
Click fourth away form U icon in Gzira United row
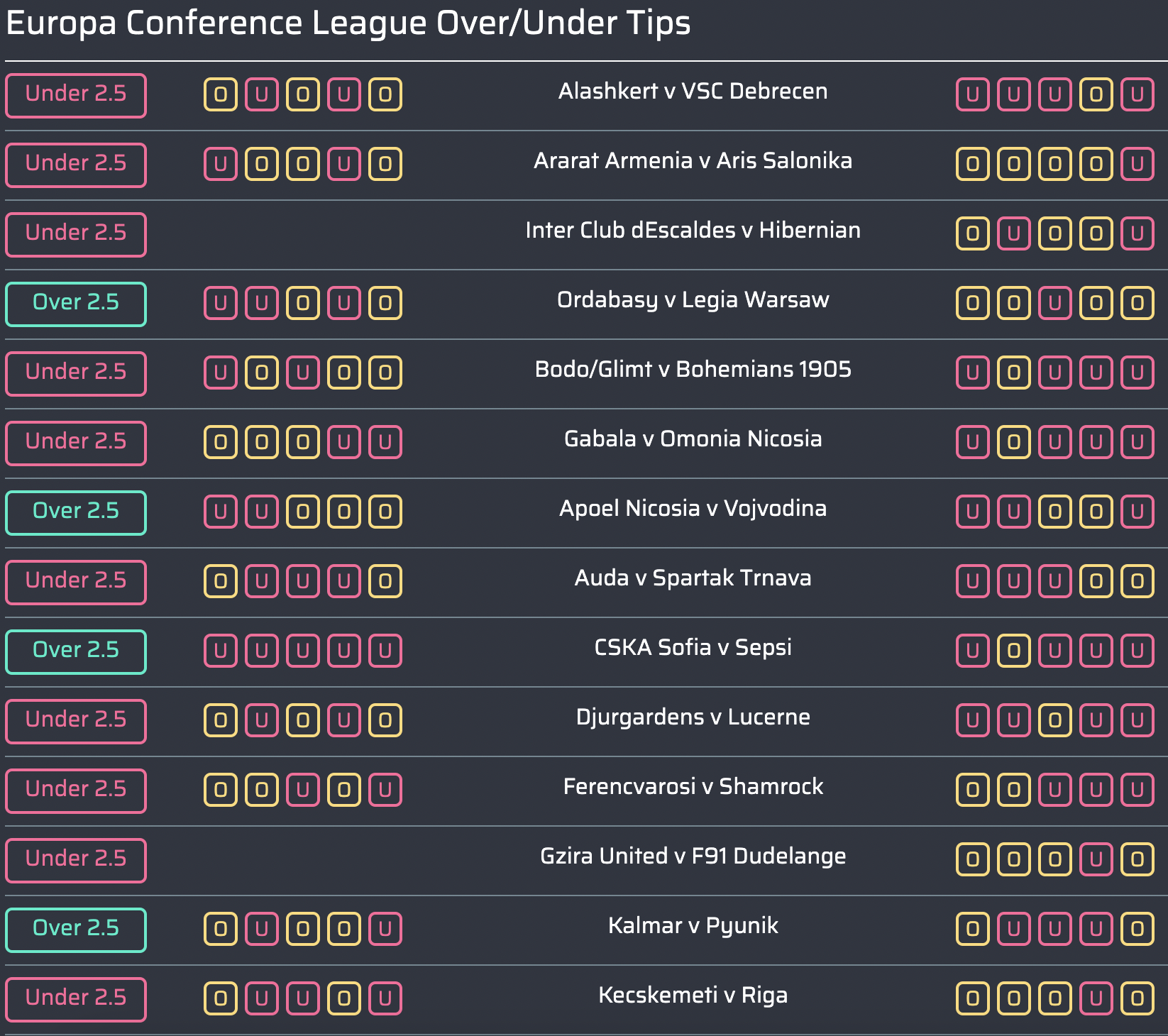point(1096,859)
